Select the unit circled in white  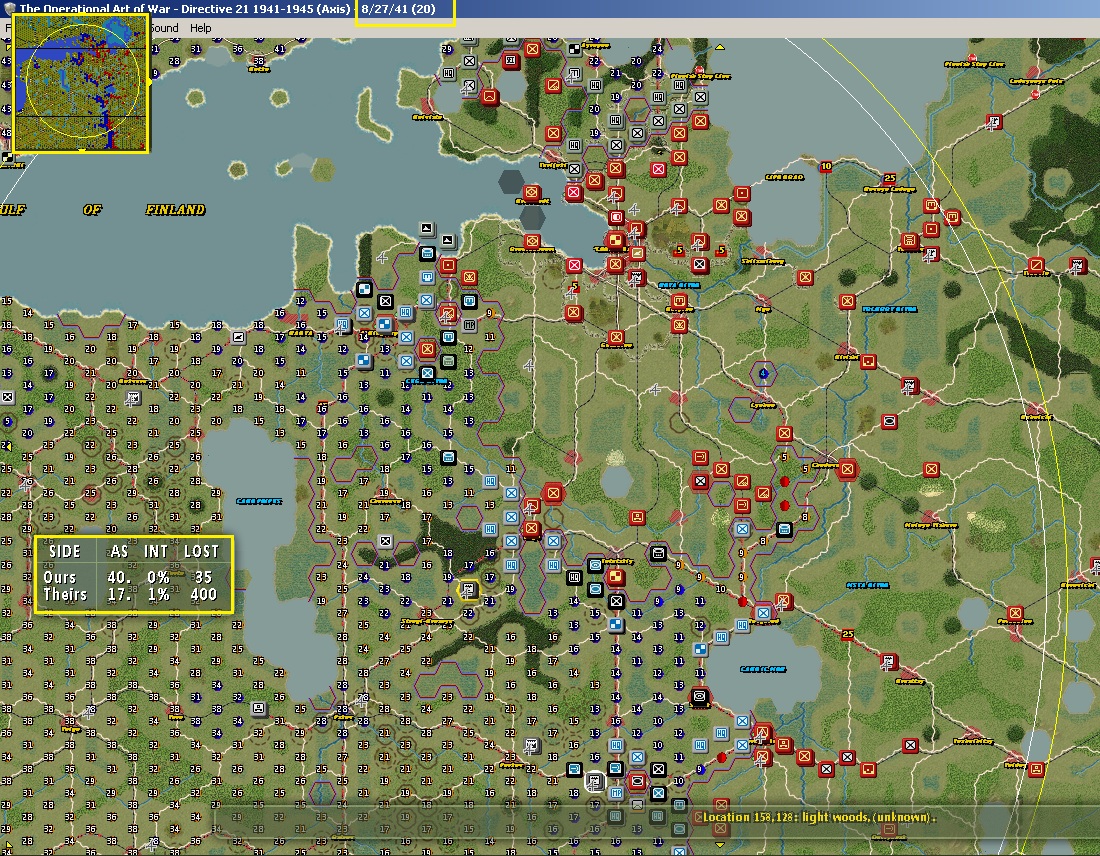(x=595, y=781)
